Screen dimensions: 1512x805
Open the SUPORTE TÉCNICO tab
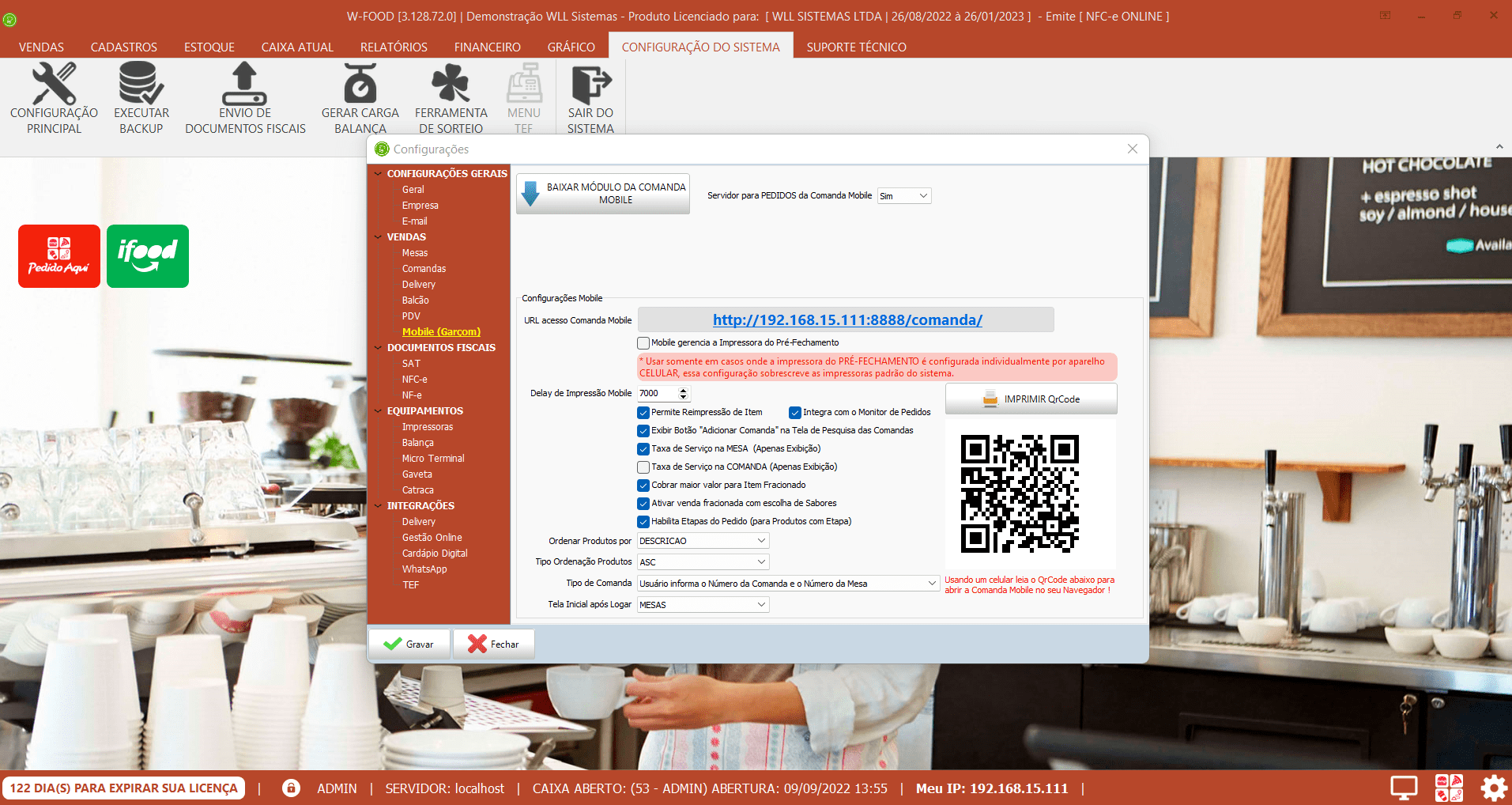pyautogui.click(x=857, y=47)
